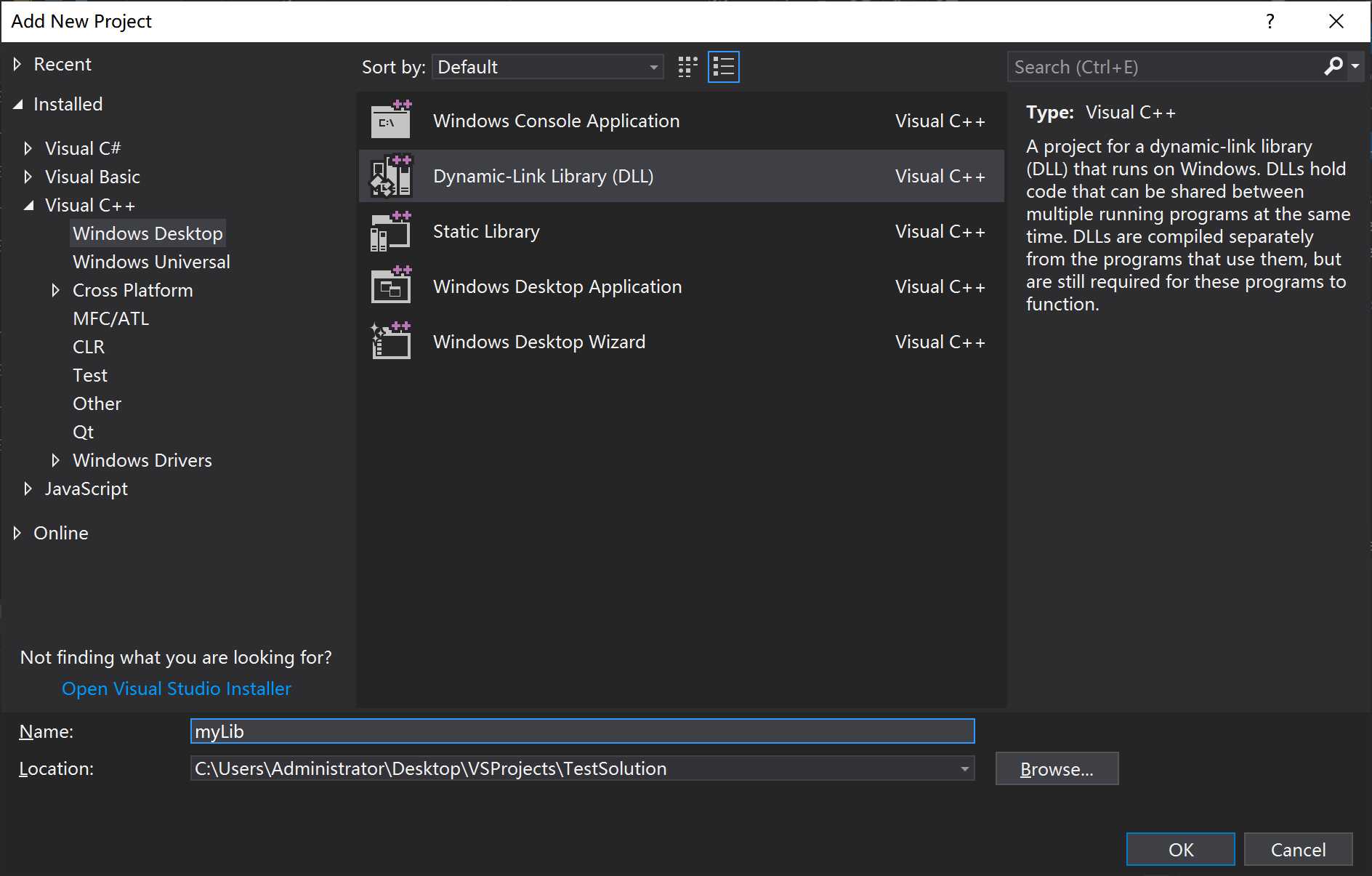Select Qt category
The height and width of the screenshot is (876, 1372).
pyautogui.click(x=83, y=432)
